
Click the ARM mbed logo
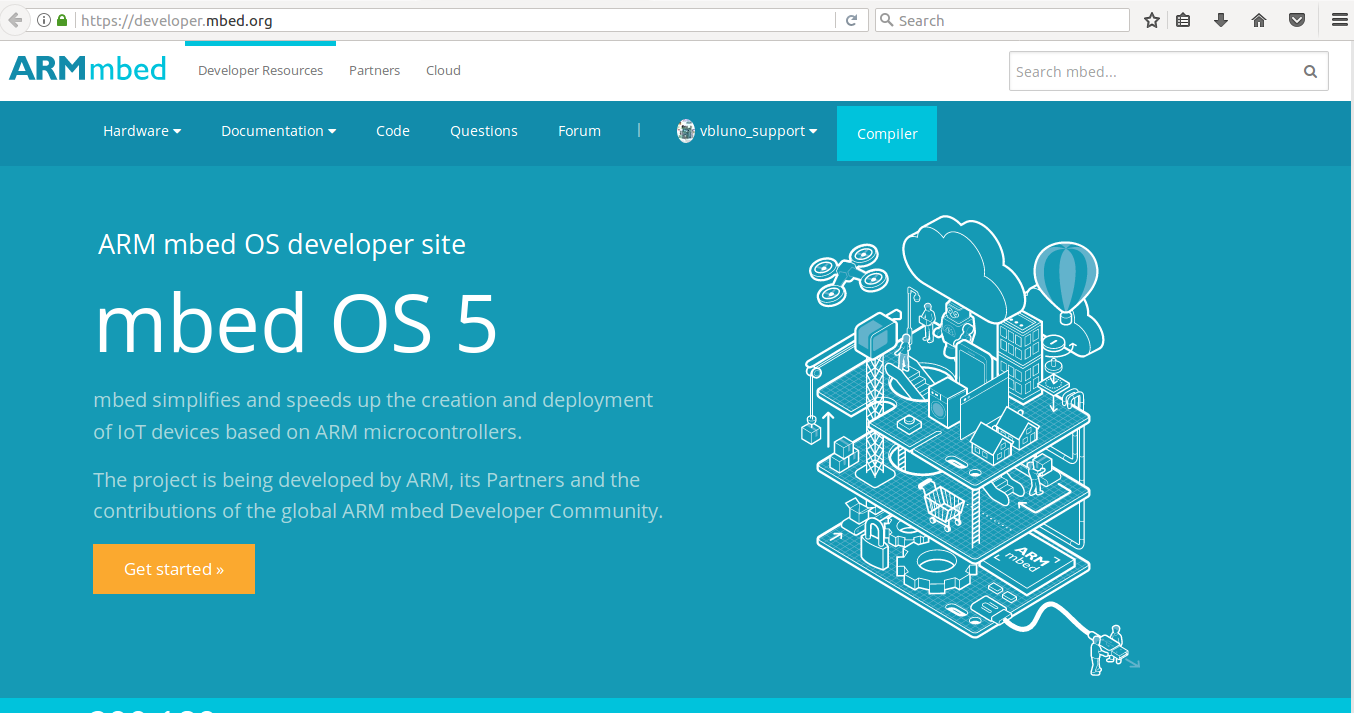click(x=88, y=69)
